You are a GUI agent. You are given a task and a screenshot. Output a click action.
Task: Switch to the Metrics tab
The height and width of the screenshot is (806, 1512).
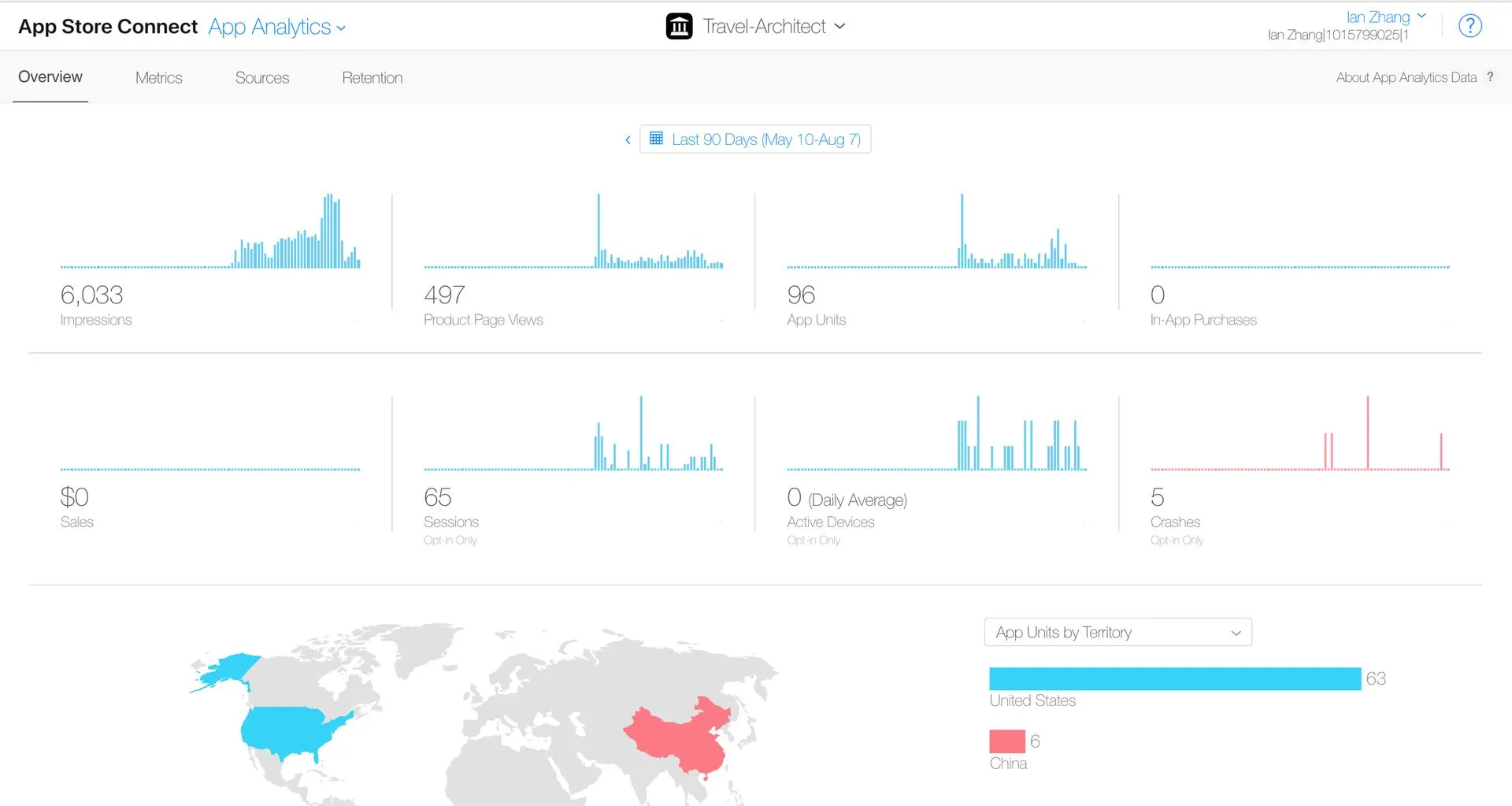[x=158, y=78]
